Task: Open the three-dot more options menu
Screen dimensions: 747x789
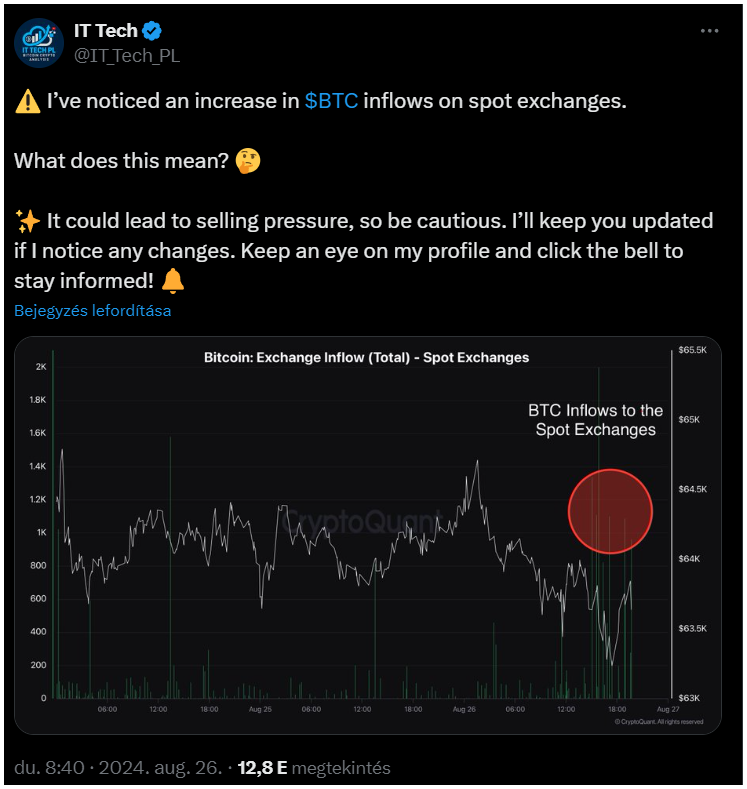Action: pyautogui.click(x=709, y=31)
